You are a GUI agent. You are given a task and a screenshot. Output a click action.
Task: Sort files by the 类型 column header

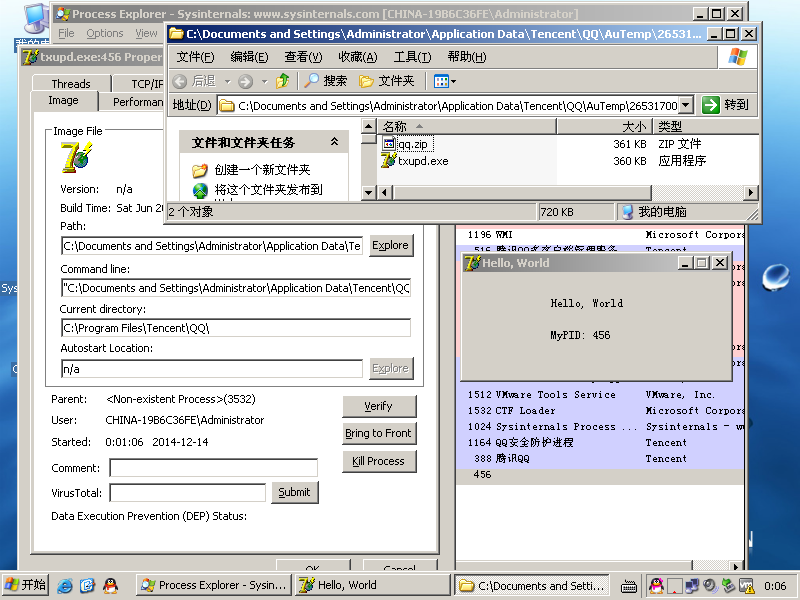pyautogui.click(x=706, y=126)
